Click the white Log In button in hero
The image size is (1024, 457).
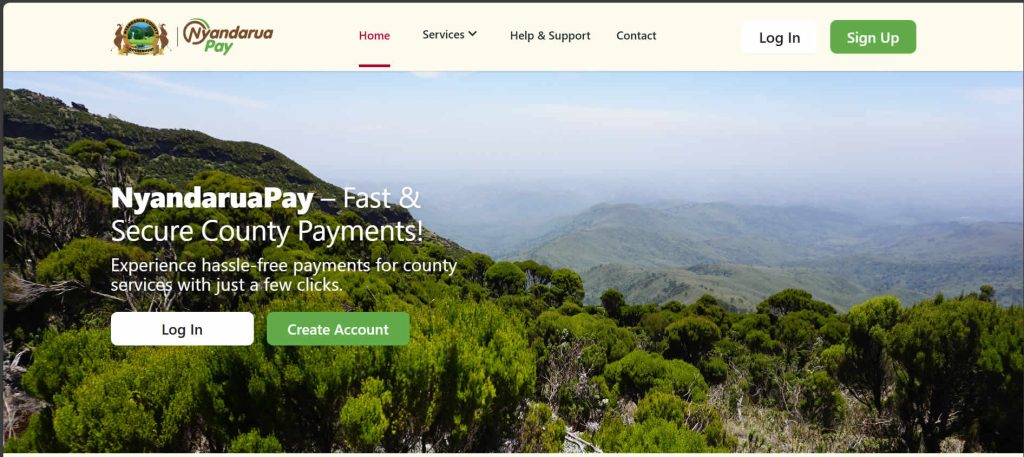tap(182, 329)
